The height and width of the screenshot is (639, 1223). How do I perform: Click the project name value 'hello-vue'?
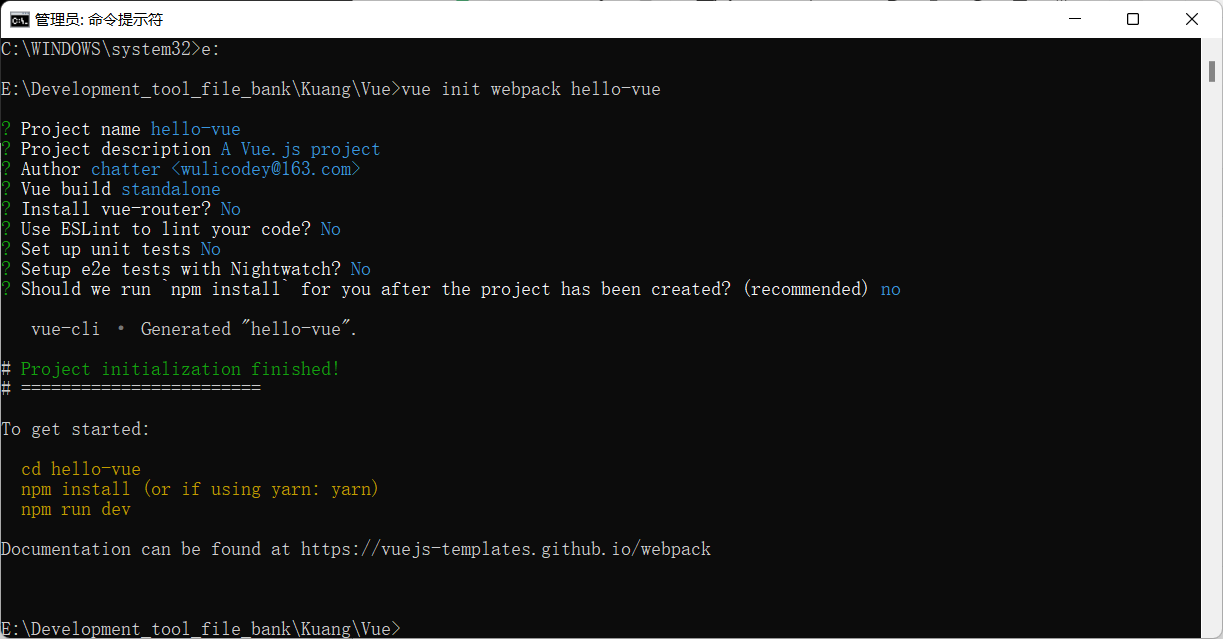(196, 129)
